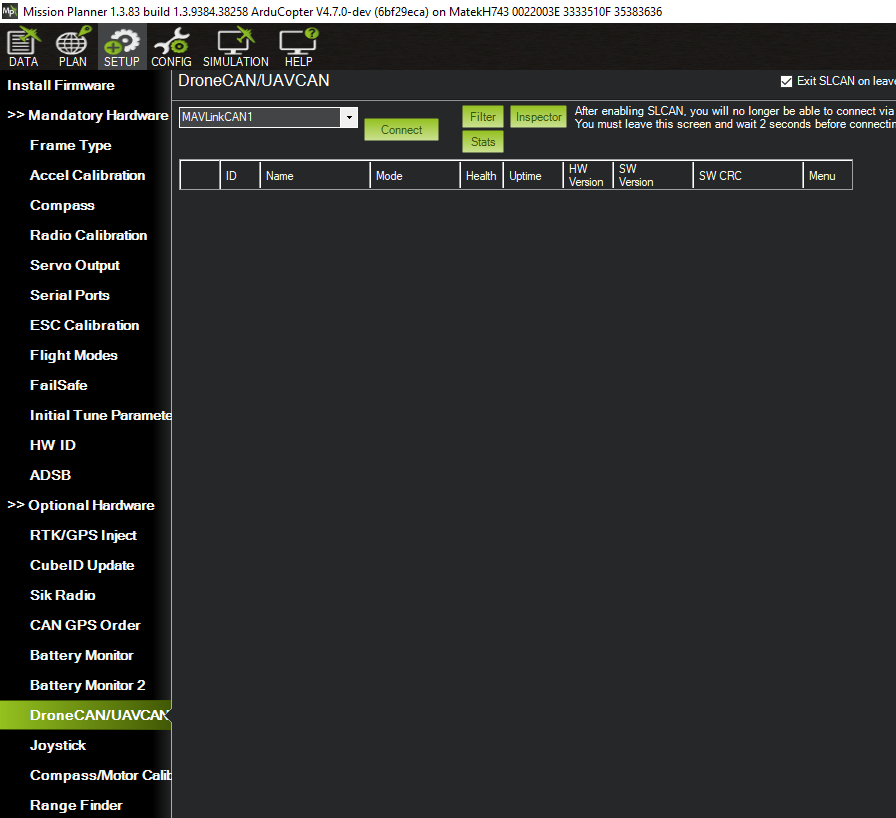Open the MAVLinkCAN1 dropdown arrow
The height and width of the screenshot is (818, 896).
click(x=349, y=118)
